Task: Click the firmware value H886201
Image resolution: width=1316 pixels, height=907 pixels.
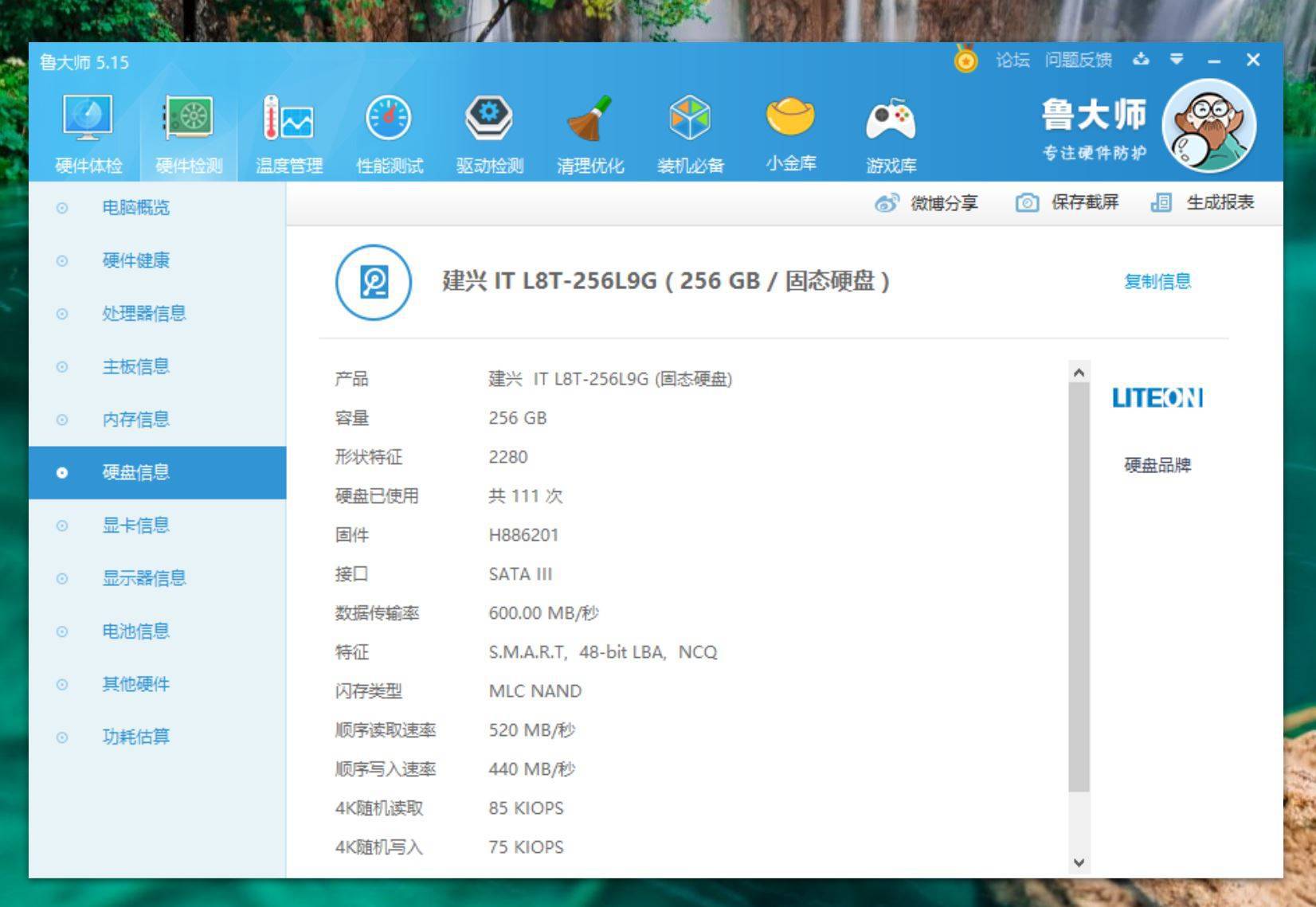Action: (x=523, y=535)
